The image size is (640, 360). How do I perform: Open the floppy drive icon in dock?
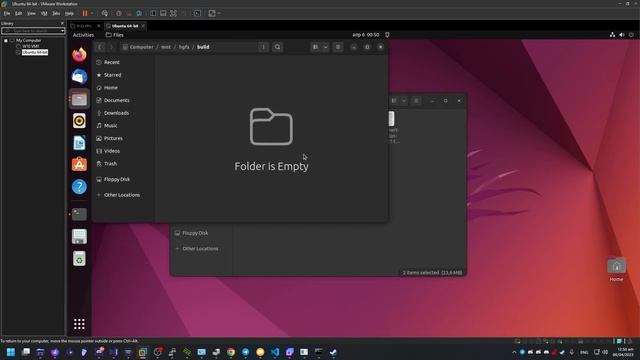click(79, 236)
